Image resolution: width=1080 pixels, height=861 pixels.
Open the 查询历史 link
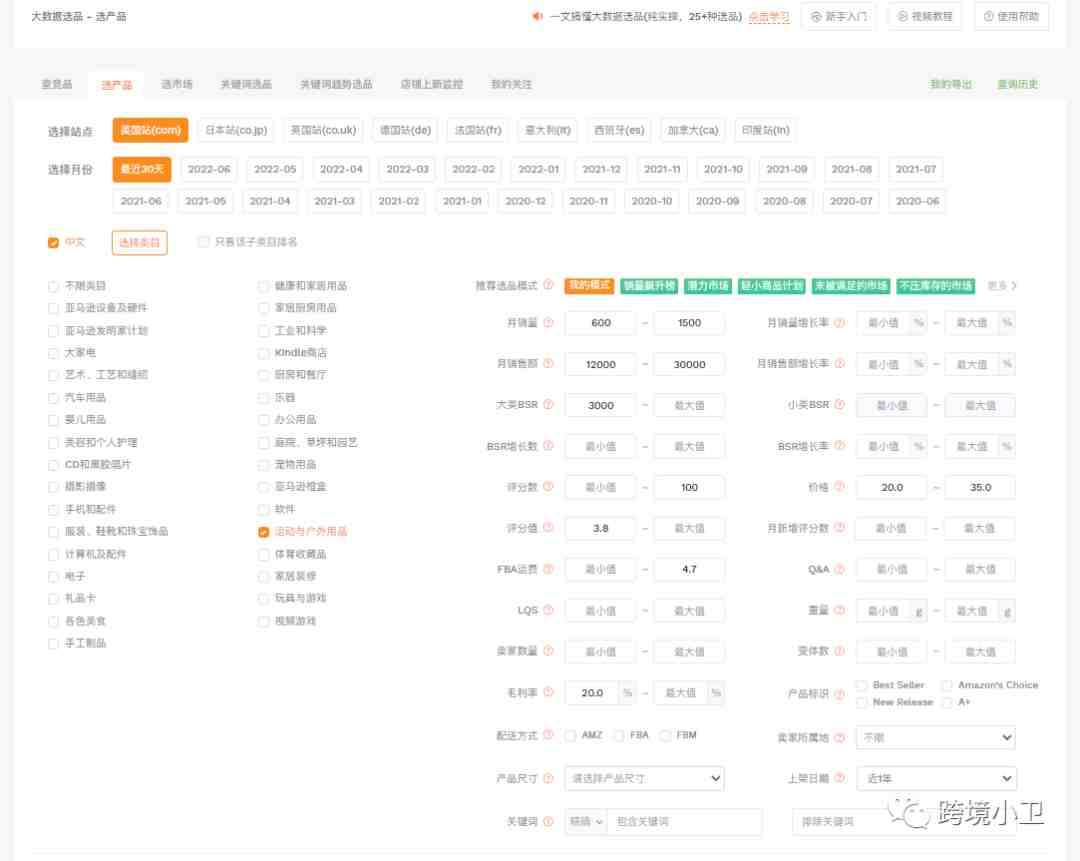coord(1017,84)
